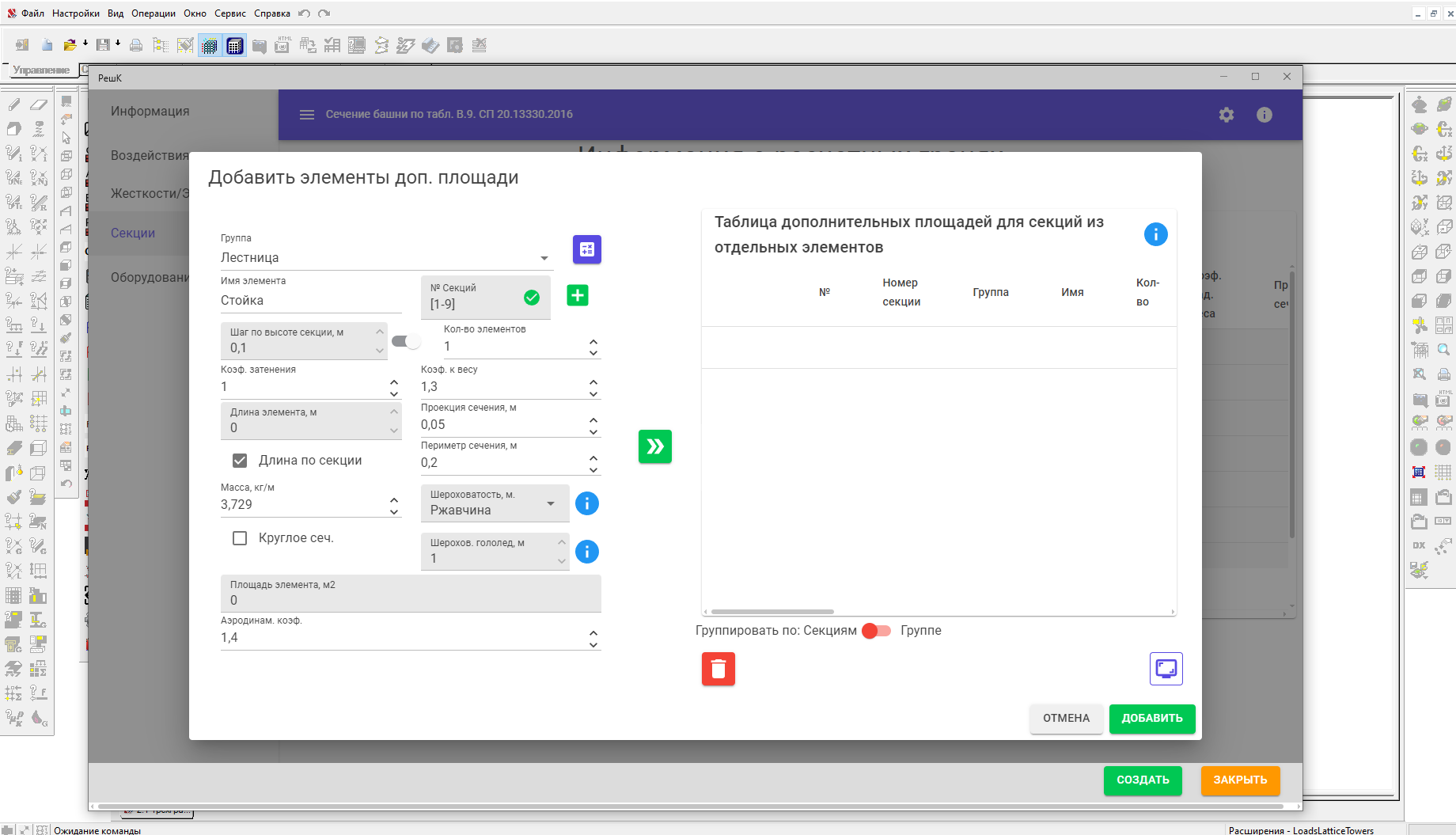Click the ДОБАВИТЬ button
Screen dimensions: 1456x835
(x=1151, y=719)
